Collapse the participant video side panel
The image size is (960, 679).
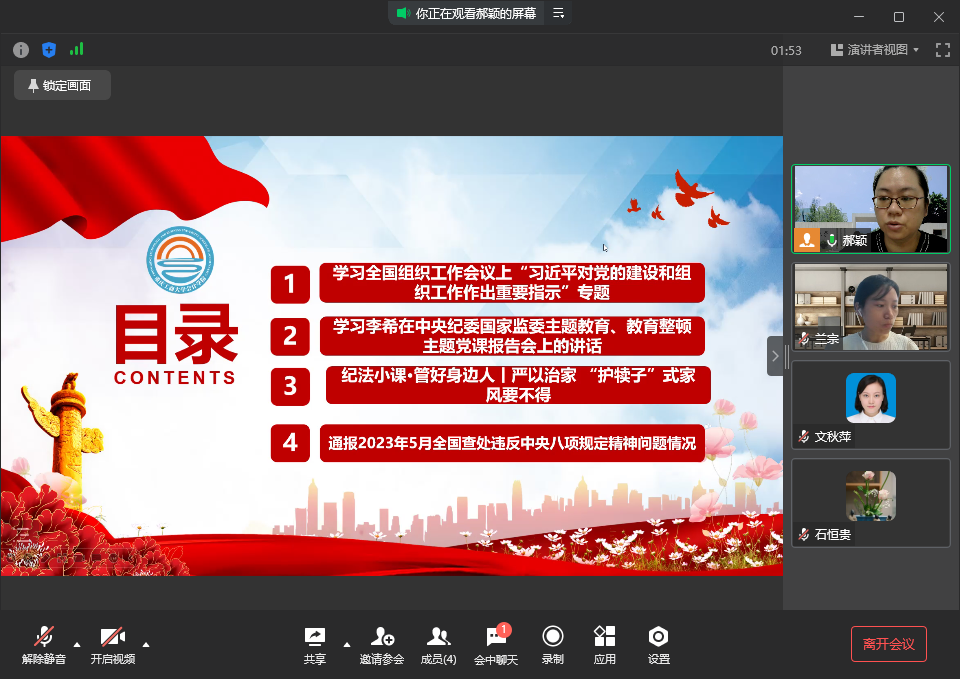pos(775,356)
